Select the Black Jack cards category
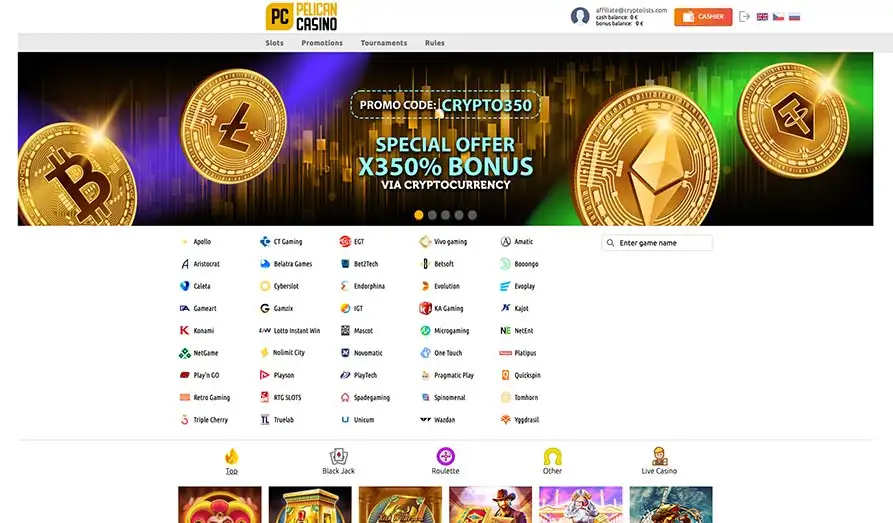The height and width of the screenshot is (523, 893). 338,461
